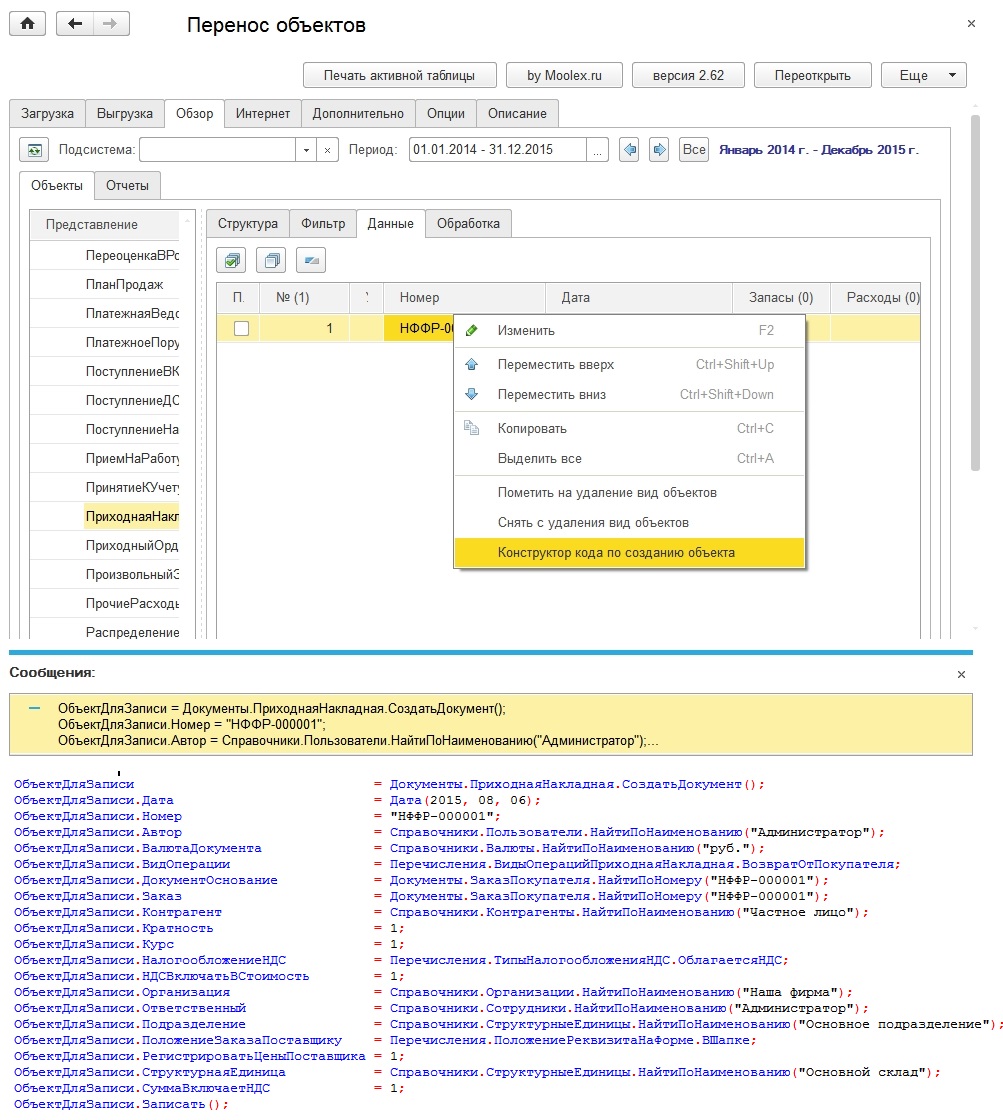Select the ПереоценкаВРс row in the list
The image size is (1003, 1120).
[x=105, y=256]
